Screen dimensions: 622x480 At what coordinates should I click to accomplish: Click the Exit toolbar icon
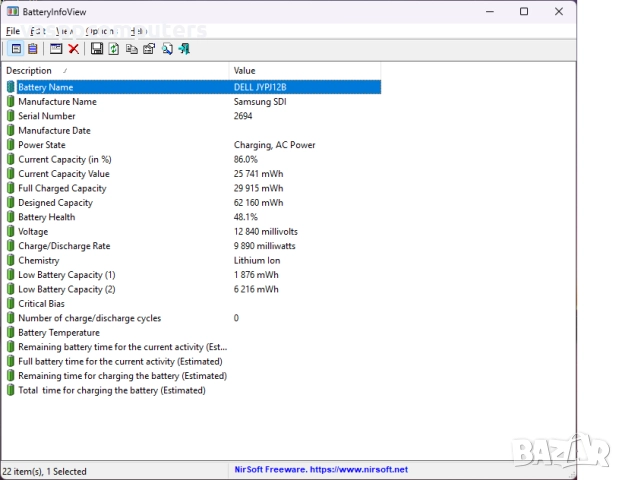(x=184, y=49)
